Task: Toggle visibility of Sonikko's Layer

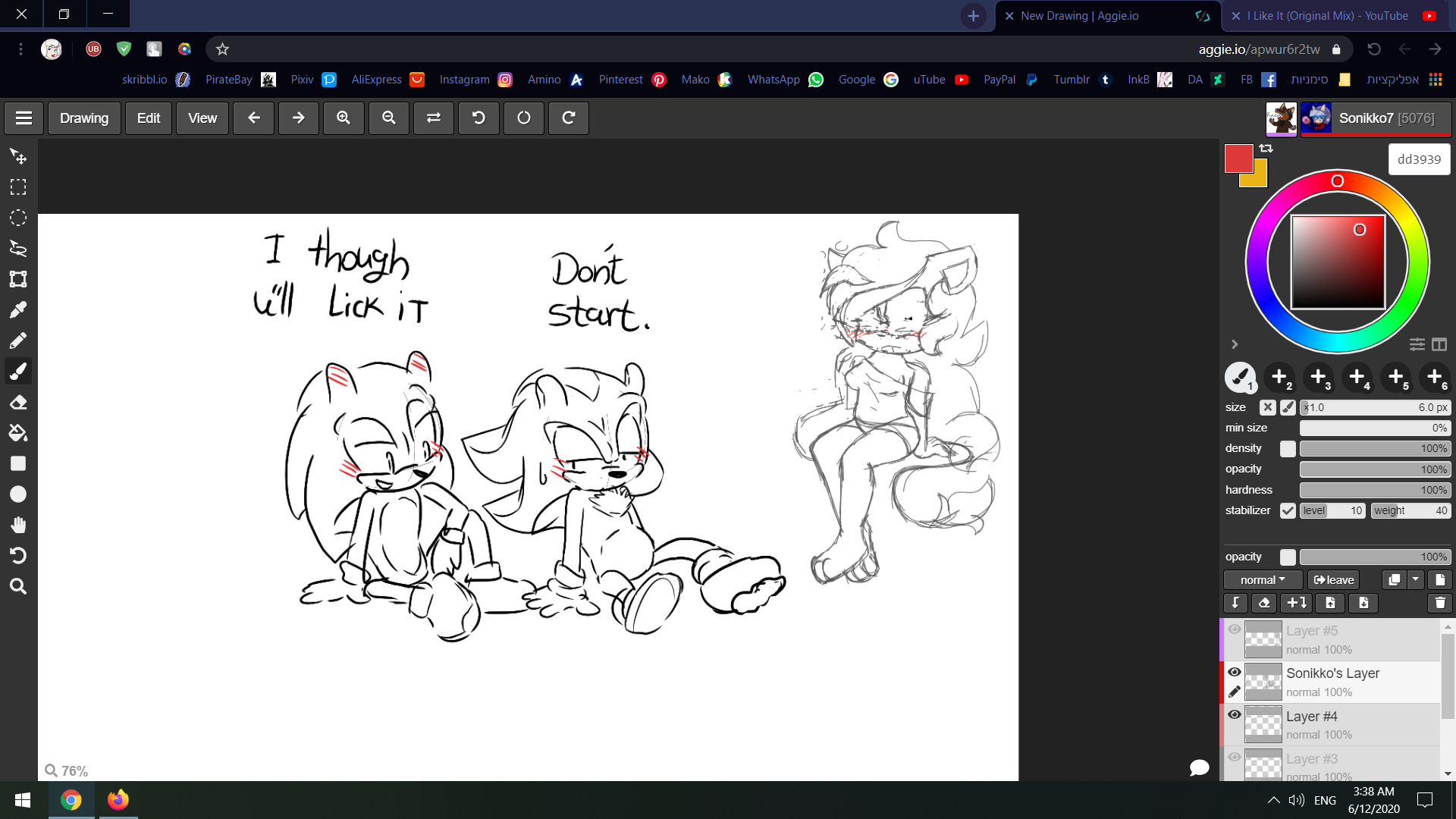Action: click(1235, 673)
